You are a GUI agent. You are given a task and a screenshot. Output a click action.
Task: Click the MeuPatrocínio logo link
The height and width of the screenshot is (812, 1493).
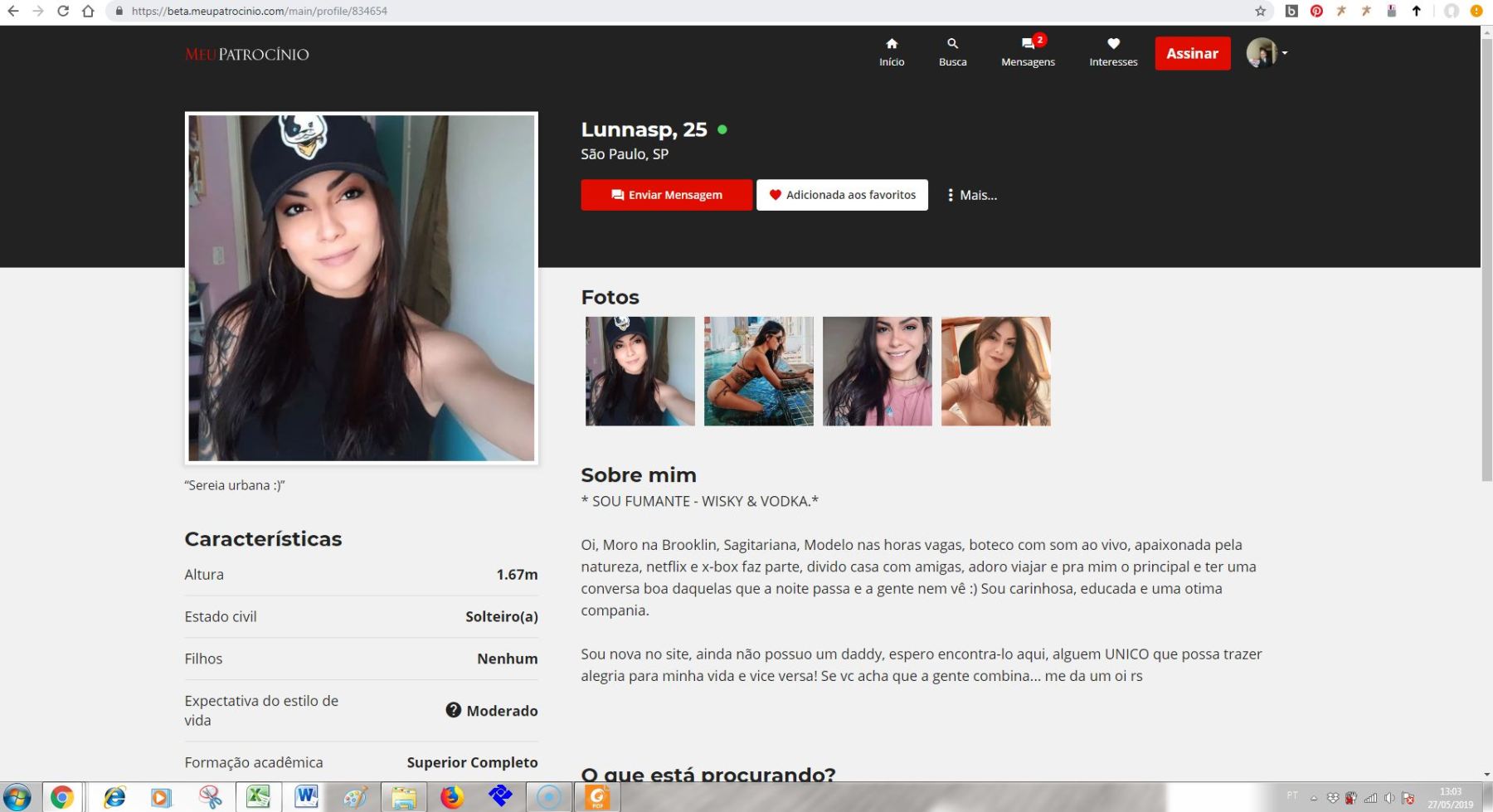[x=246, y=55]
